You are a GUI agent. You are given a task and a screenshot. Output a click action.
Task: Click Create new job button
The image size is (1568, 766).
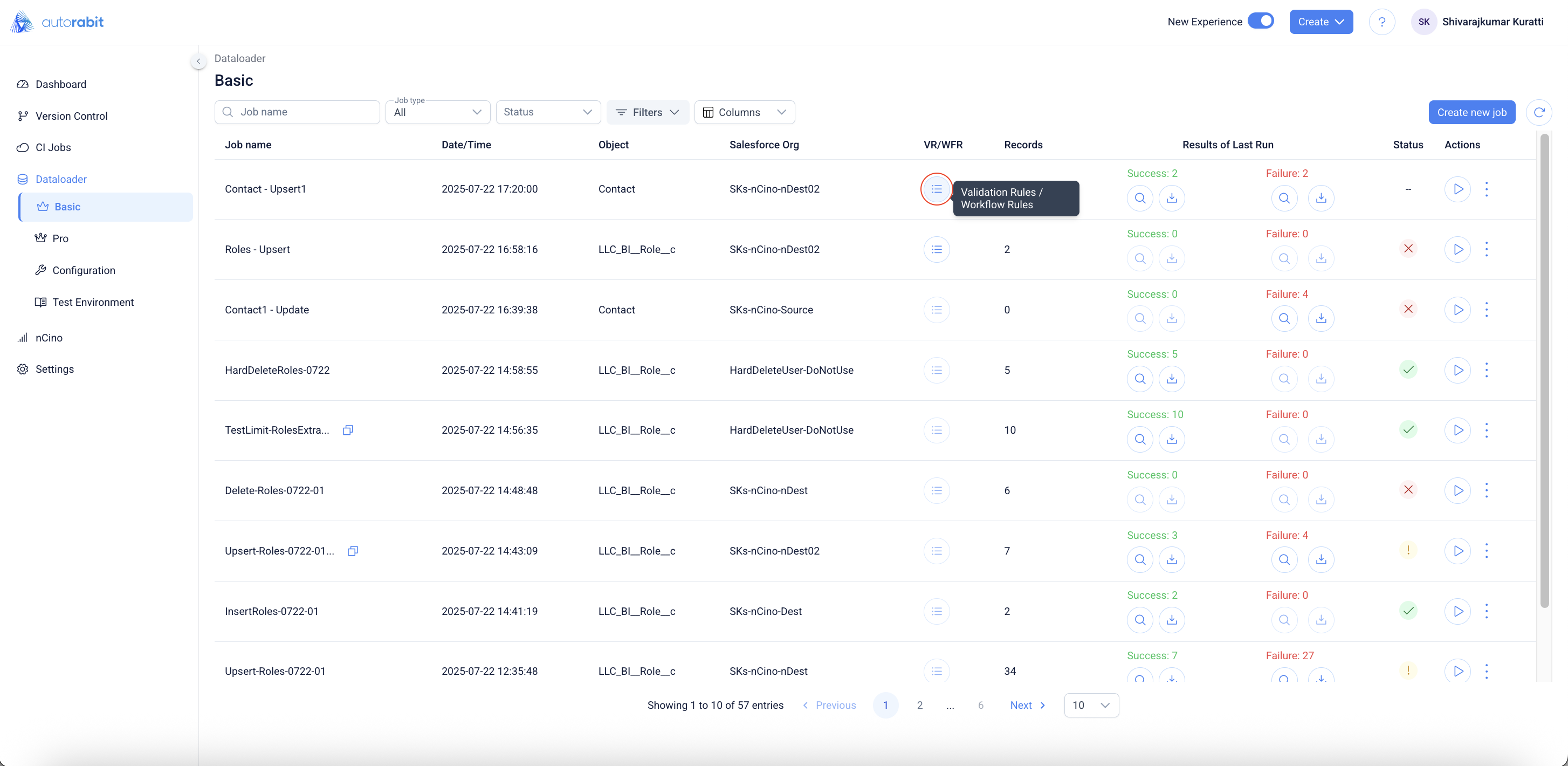pos(1471,113)
